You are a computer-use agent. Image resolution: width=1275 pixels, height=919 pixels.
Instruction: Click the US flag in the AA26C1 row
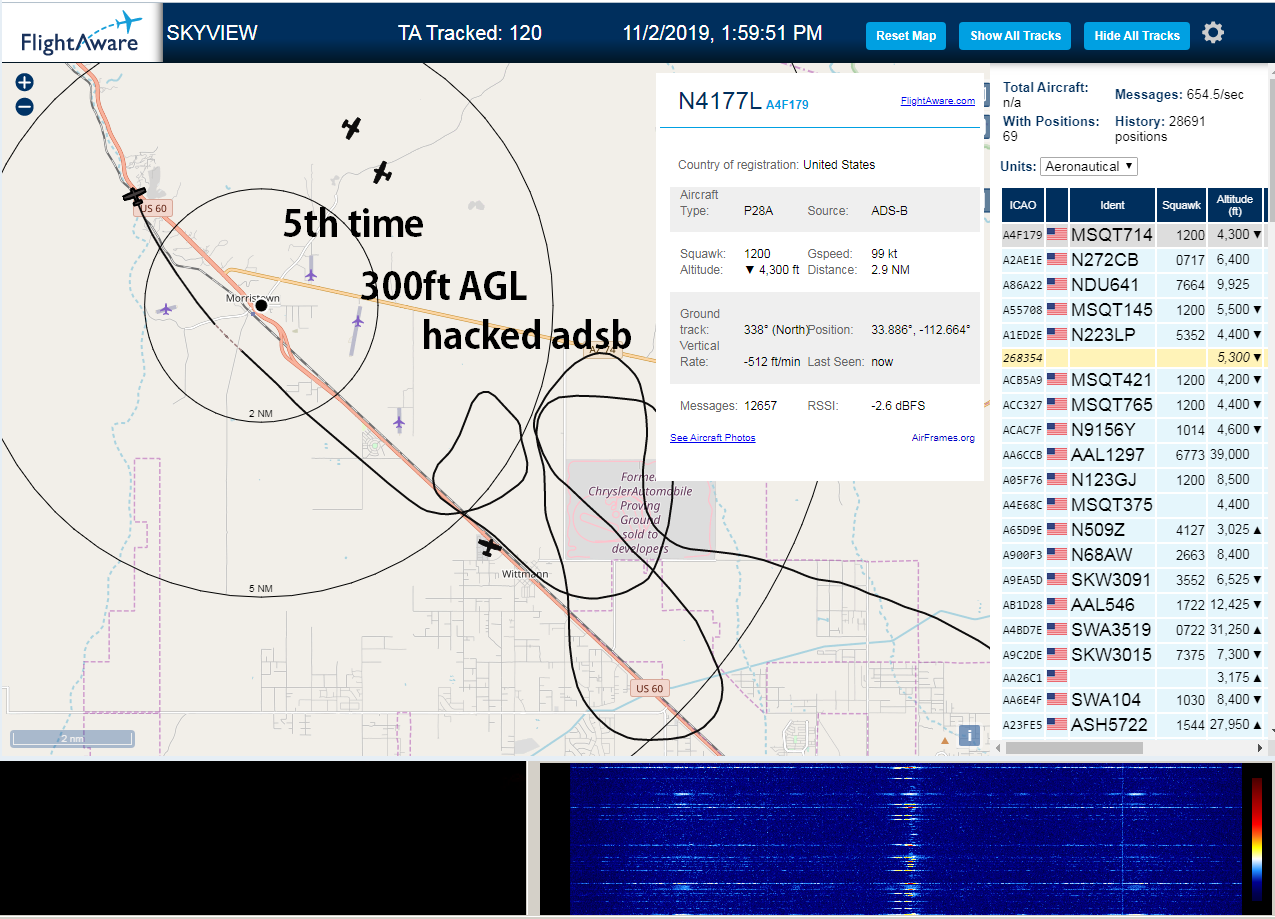[x=1056, y=677]
